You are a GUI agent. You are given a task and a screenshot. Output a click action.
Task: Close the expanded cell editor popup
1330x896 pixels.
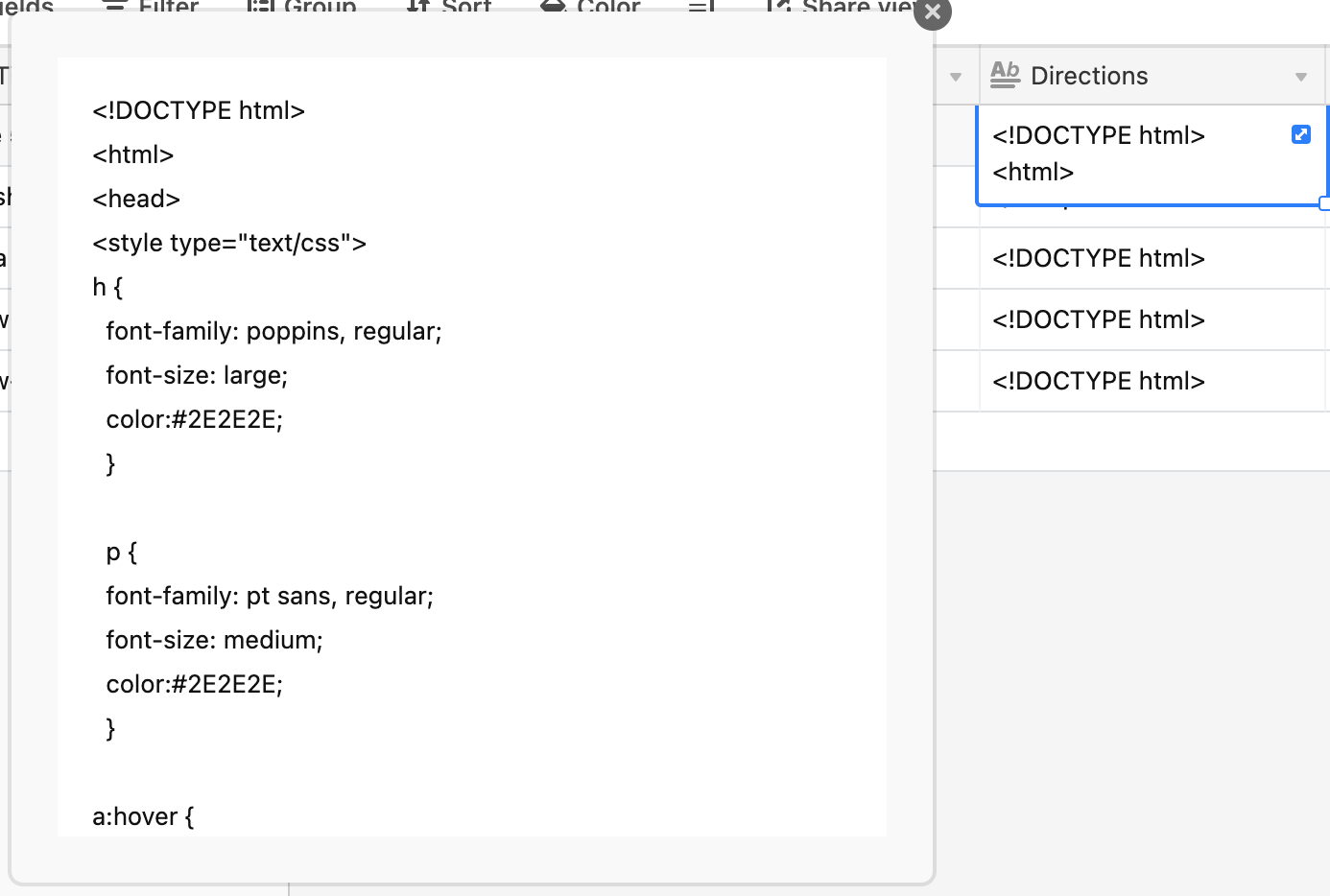[x=932, y=12]
